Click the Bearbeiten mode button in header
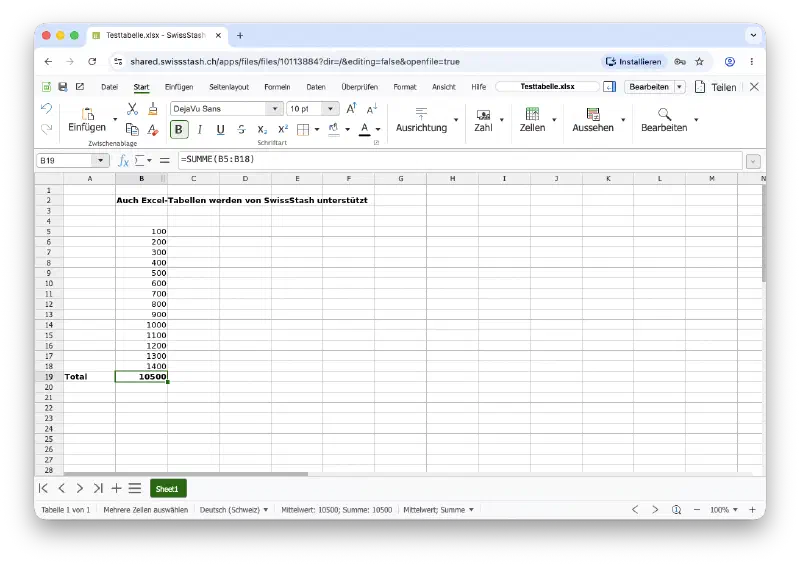 click(649, 87)
